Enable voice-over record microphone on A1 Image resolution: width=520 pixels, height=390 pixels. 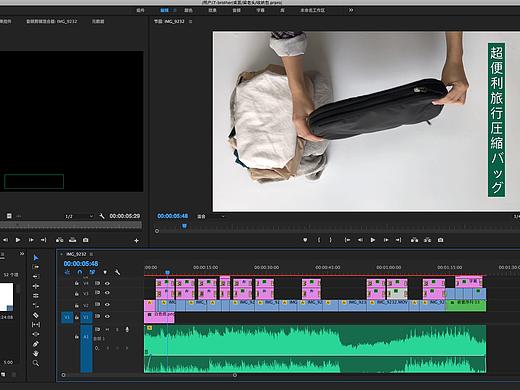coord(127,329)
